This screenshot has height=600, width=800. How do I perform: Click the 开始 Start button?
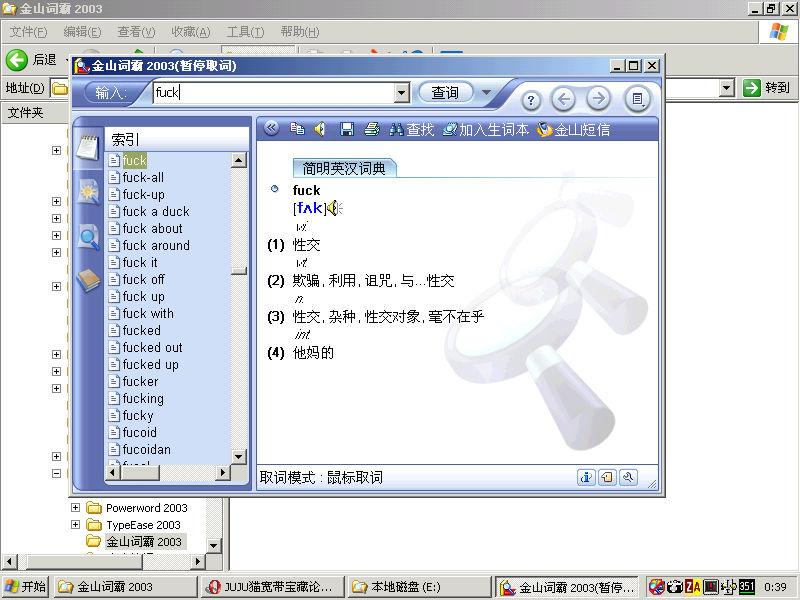[25, 587]
